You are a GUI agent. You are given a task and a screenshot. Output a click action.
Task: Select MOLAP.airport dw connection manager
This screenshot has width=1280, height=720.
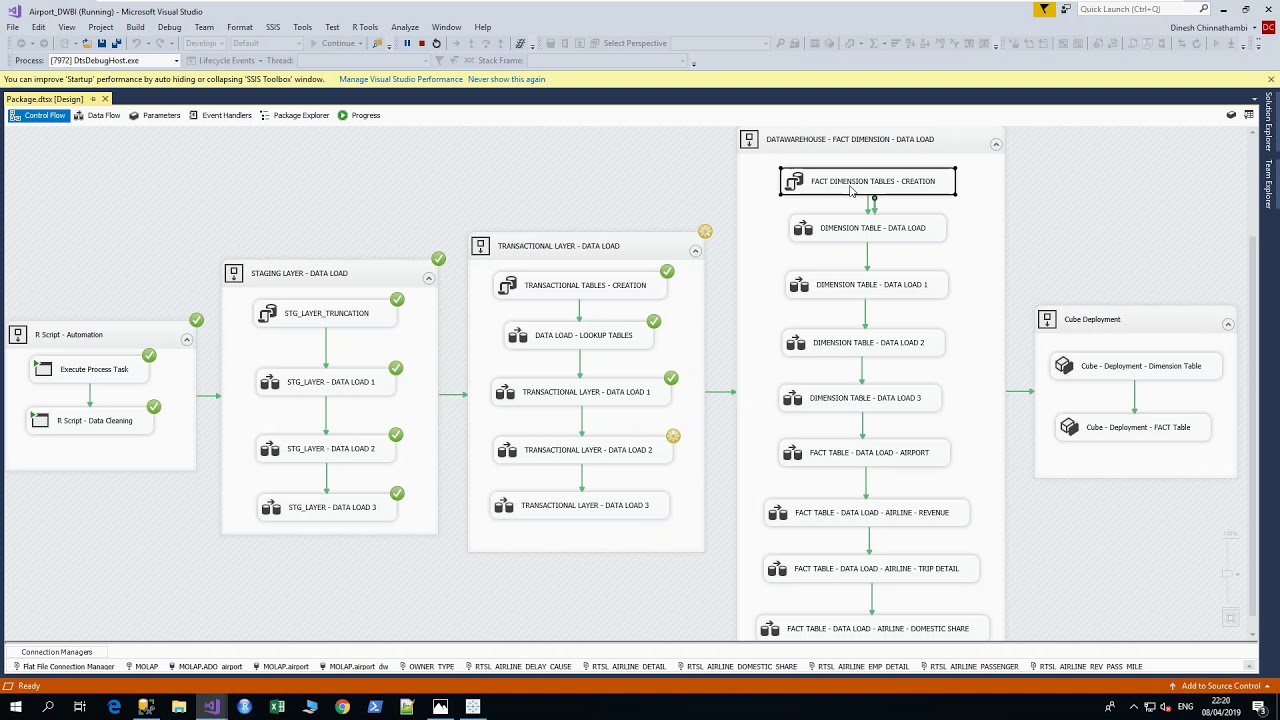(354, 666)
